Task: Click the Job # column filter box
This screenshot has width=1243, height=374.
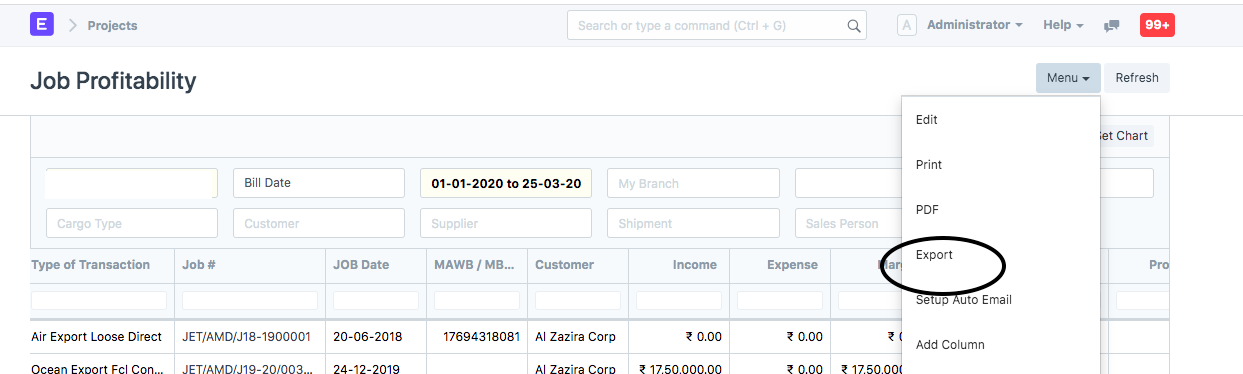Action: pyautogui.click(x=250, y=300)
